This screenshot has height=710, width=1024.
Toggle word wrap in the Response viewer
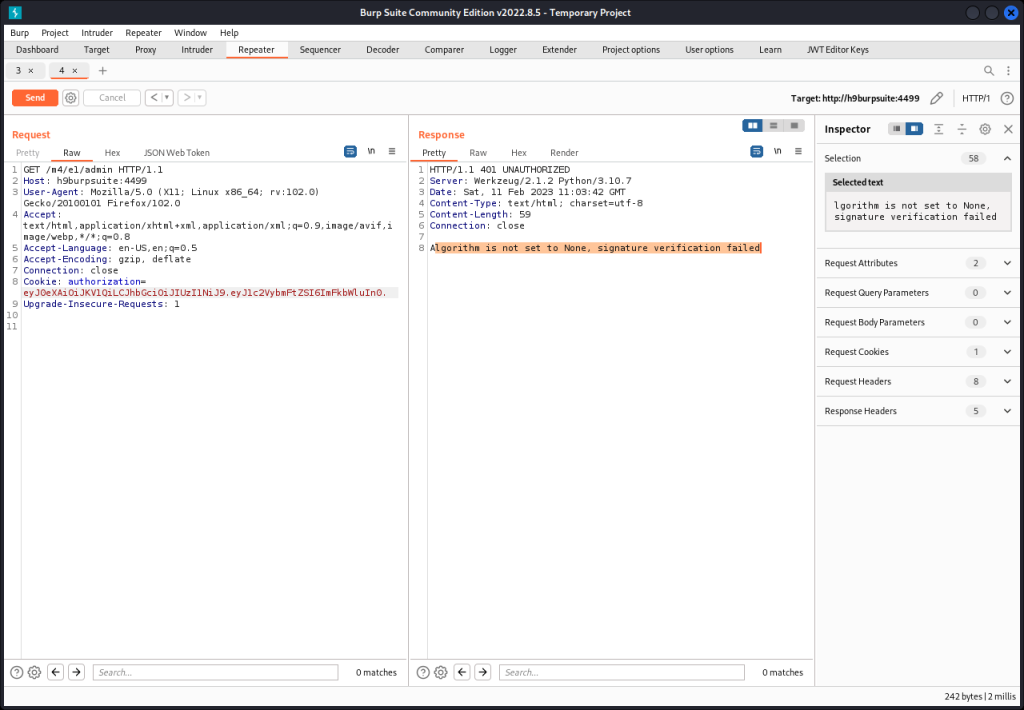tap(757, 152)
